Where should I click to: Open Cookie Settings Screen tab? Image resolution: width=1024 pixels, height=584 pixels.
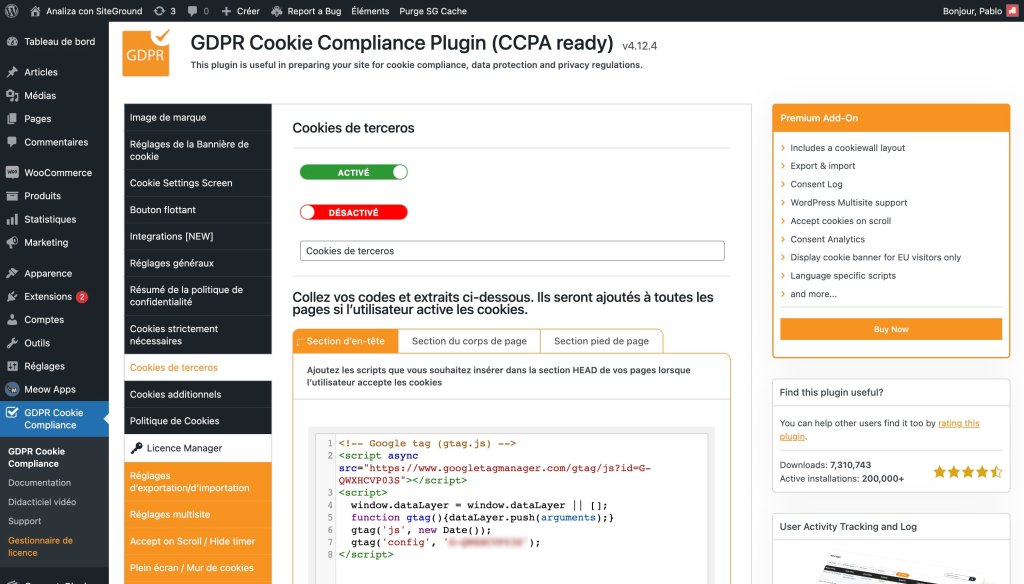click(198, 183)
